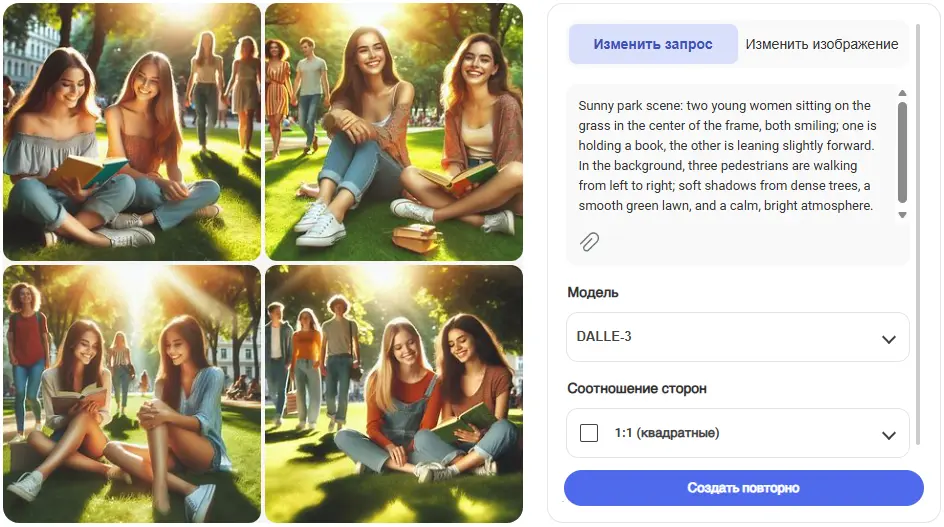Image resolution: width=944 pixels, height=527 pixels.
Task: Click inside the Sunny park prompt text
Action: 727,155
